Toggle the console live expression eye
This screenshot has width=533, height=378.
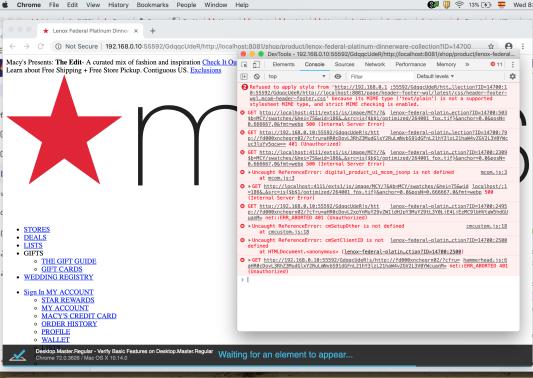point(338,76)
